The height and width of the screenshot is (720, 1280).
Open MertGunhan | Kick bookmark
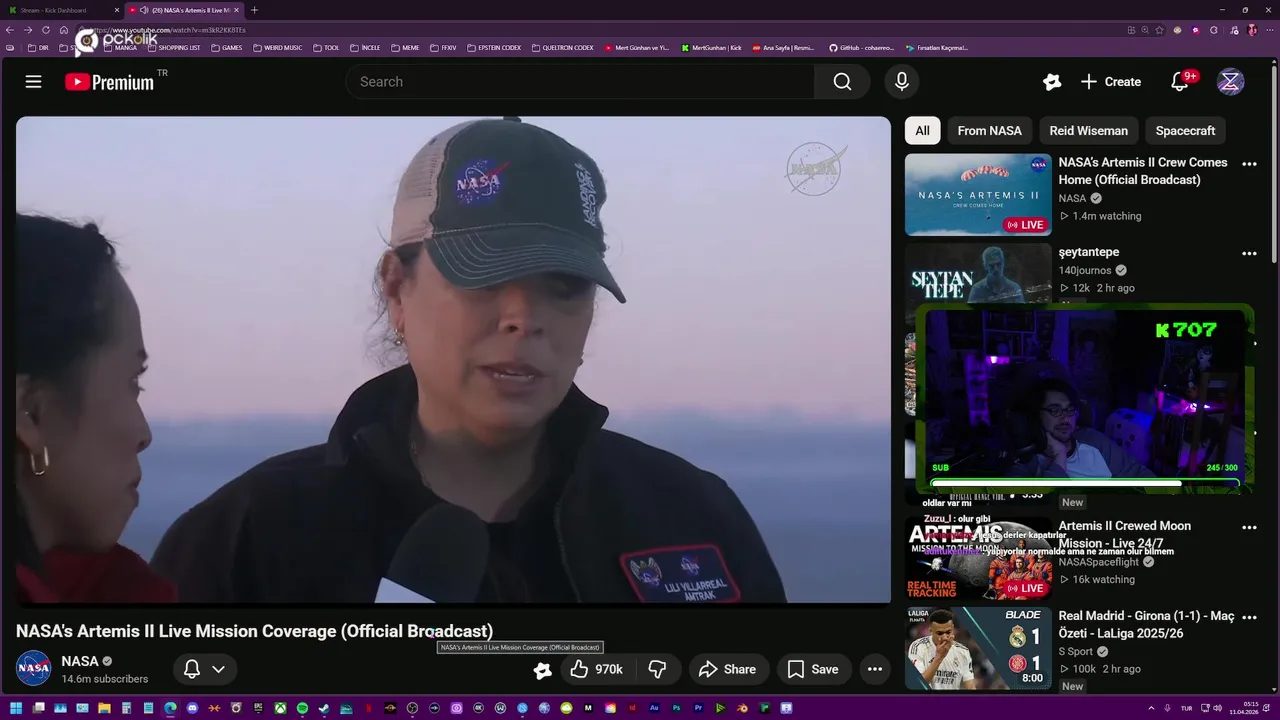[x=712, y=48]
